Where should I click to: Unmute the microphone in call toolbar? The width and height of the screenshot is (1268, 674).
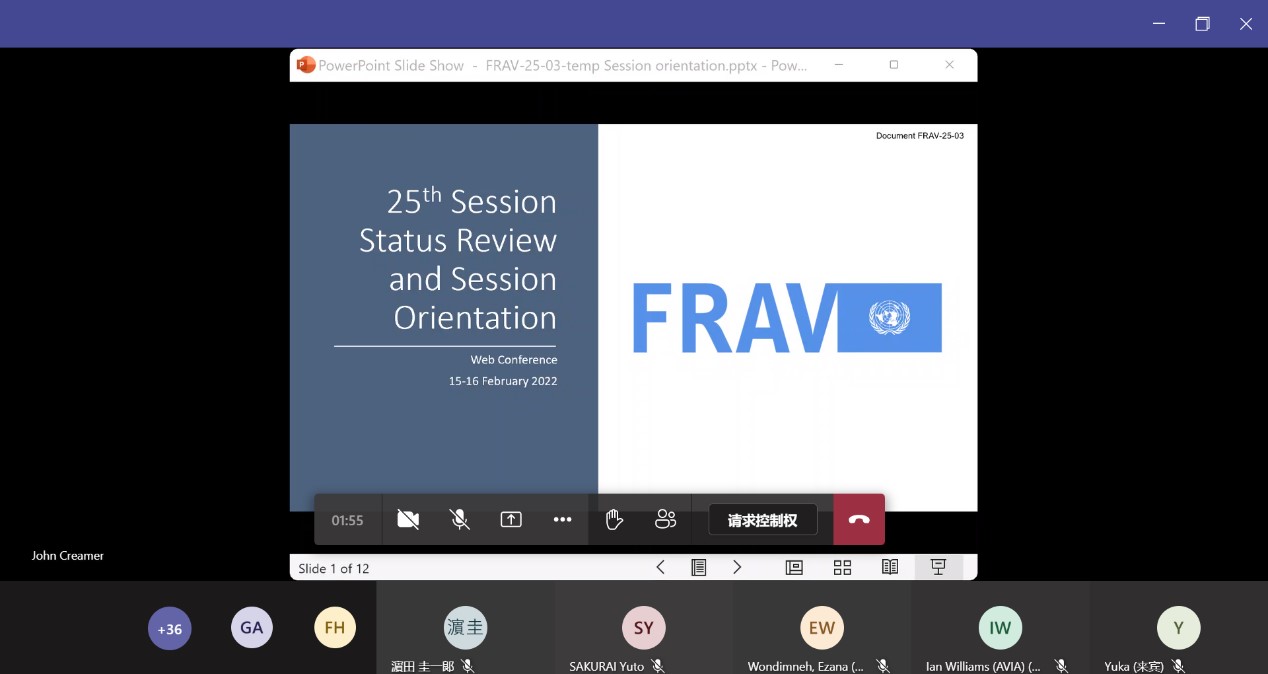(x=460, y=520)
